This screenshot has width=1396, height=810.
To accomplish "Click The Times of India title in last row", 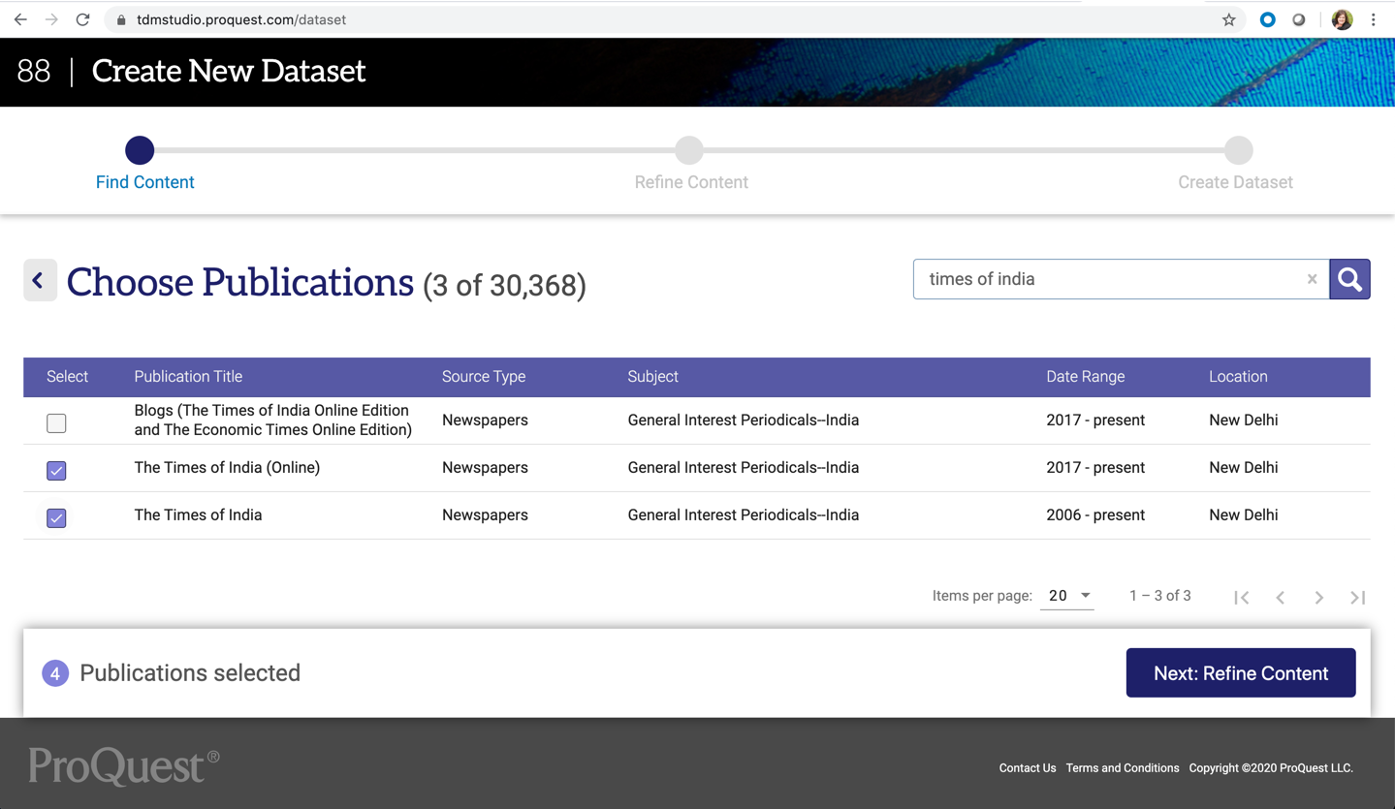I will [198, 515].
